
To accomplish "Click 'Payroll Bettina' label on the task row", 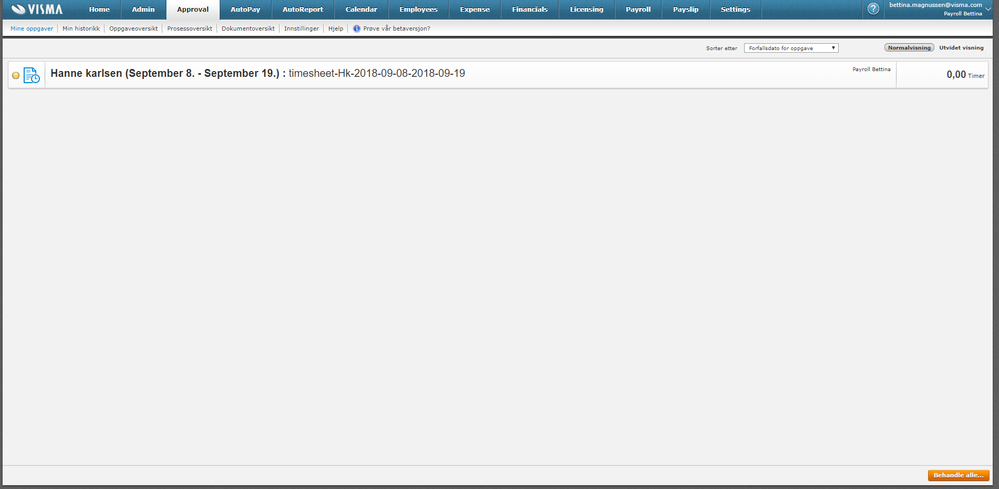I will (x=872, y=69).
